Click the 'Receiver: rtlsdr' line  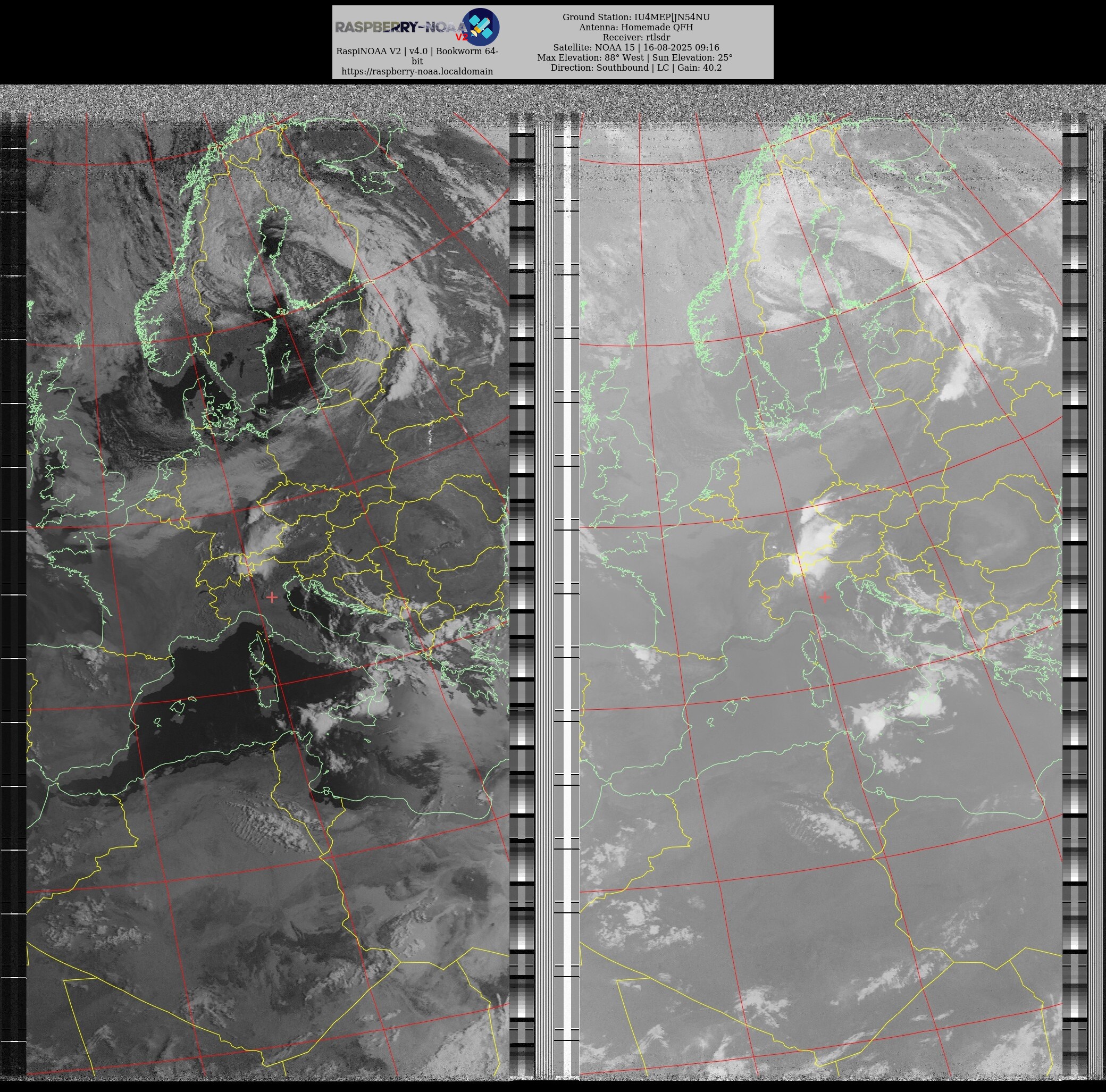click(x=636, y=37)
